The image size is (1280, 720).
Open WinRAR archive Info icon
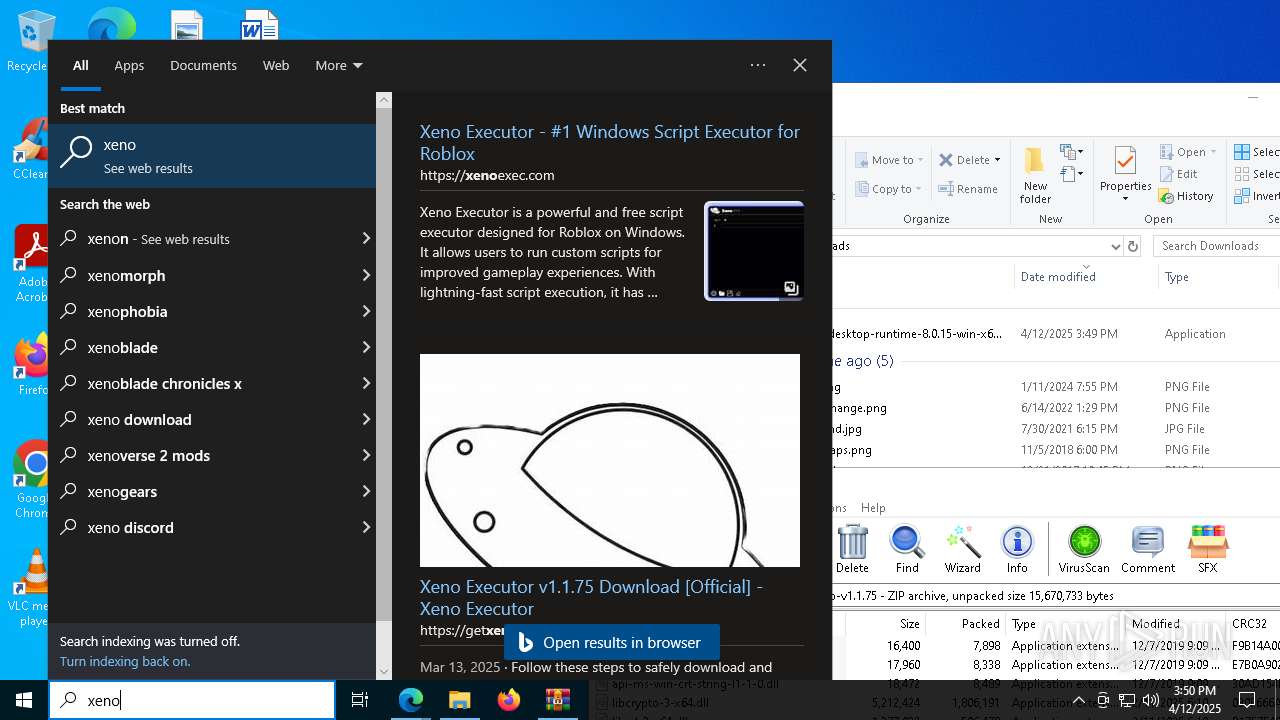[x=1017, y=549]
